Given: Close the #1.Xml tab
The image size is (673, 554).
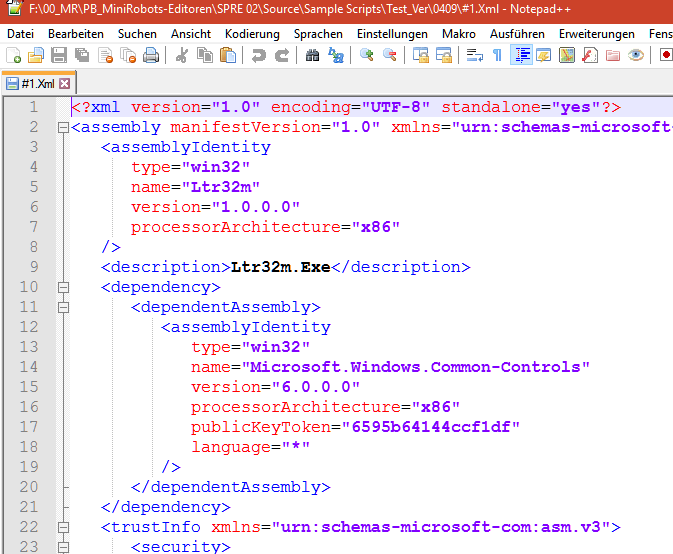Looking at the screenshot, I should click(x=65, y=83).
